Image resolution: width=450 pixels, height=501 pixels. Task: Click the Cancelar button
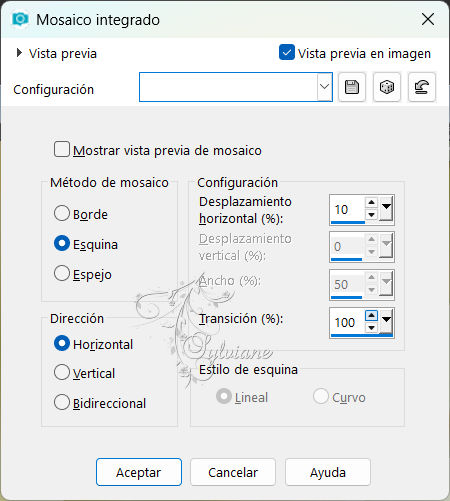pos(233,472)
